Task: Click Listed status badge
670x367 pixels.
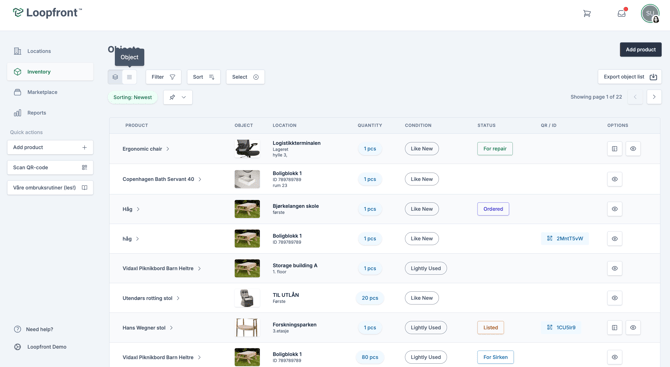Action: pos(491,328)
